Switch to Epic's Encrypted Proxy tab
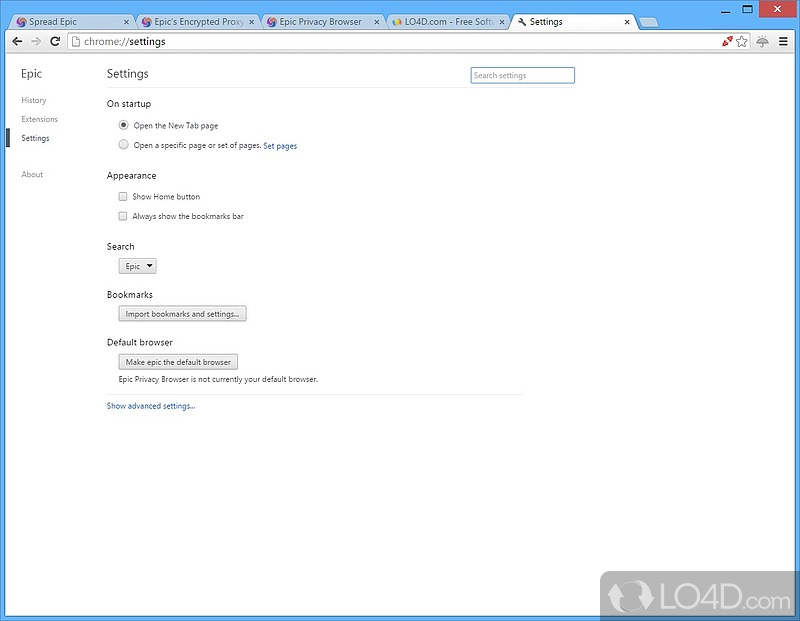The height and width of the screenshot is (621, 800). point(196,21)
